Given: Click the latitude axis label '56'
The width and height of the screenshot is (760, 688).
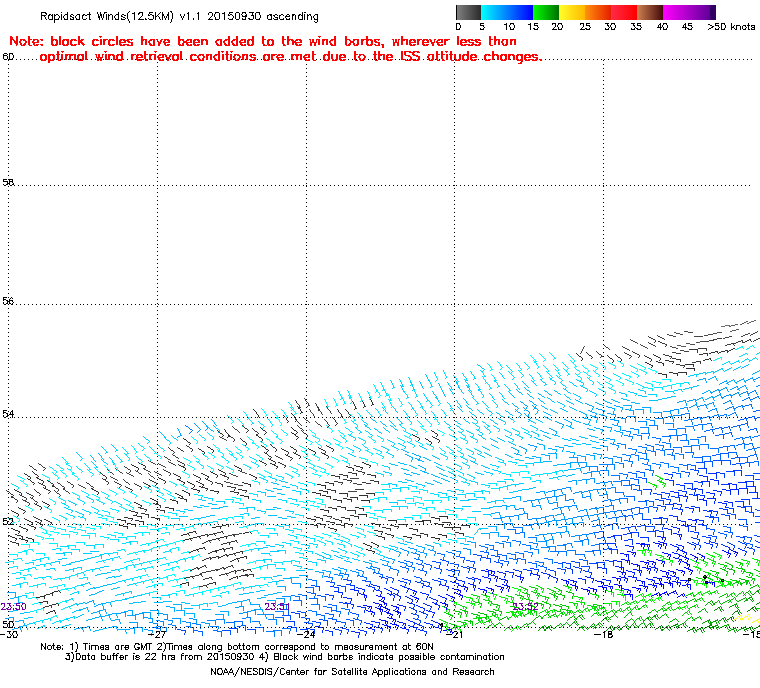Looking at the screenshot, I should point(8,301).
